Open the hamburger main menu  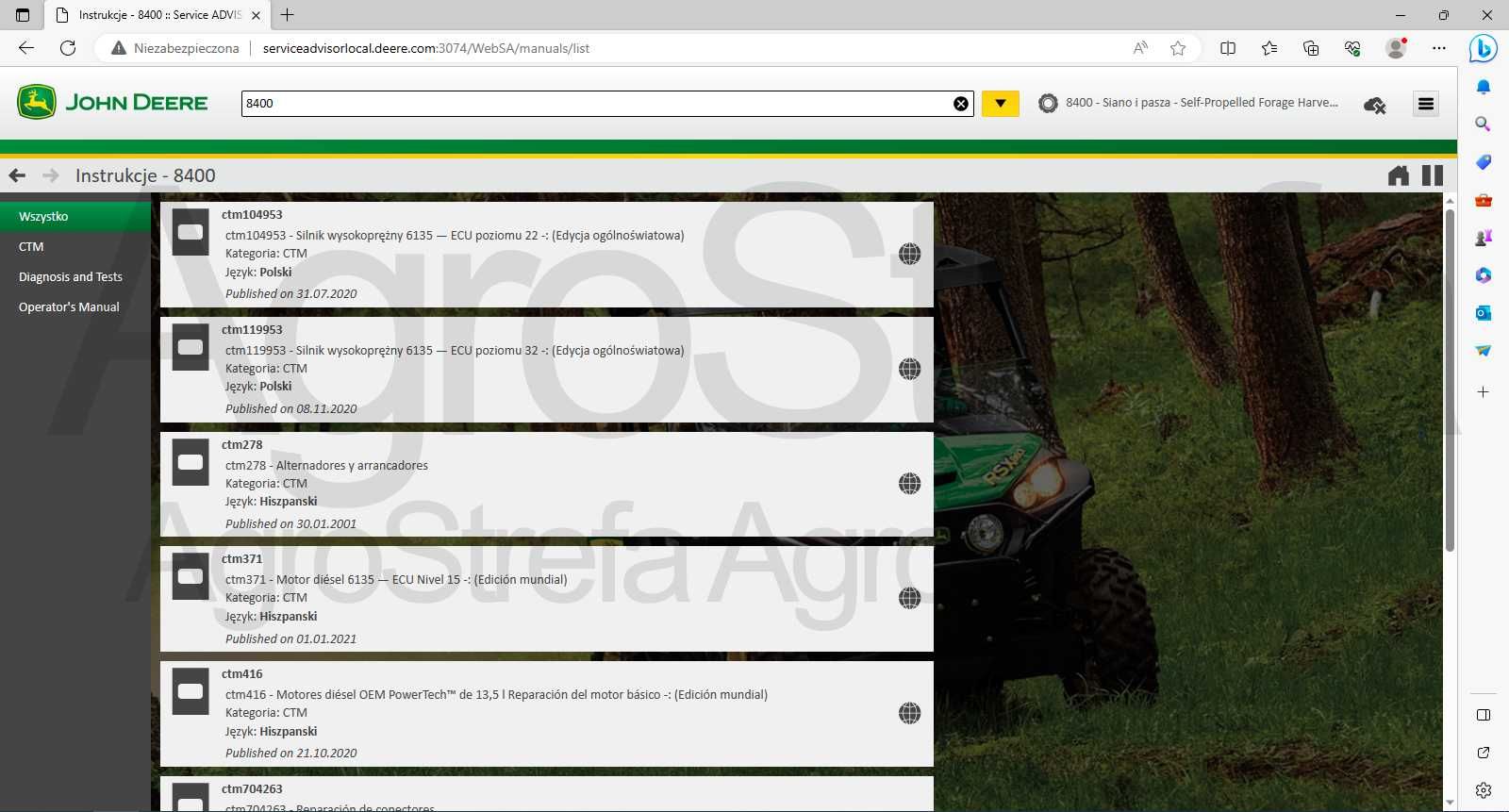point(1426,104)
